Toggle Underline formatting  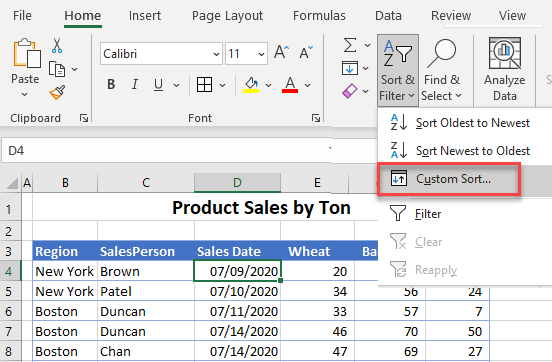158,85
